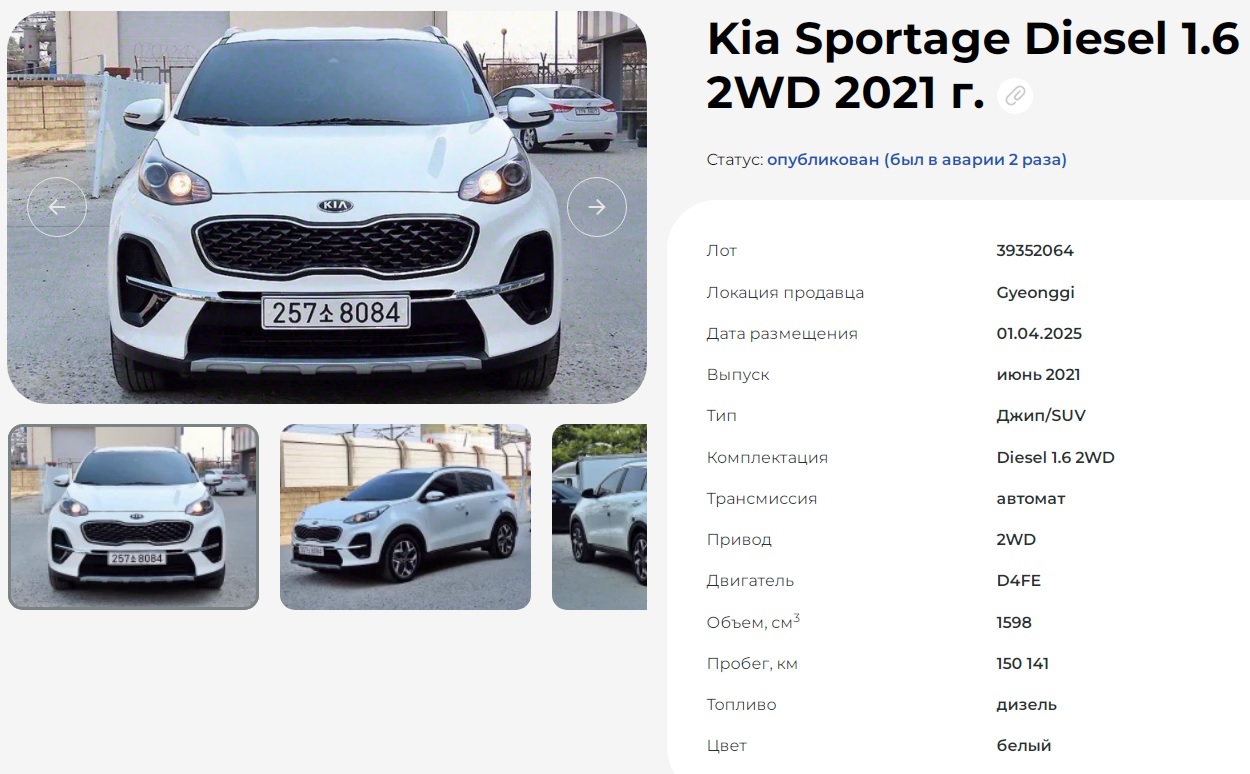Click the large main car photo

click(x=327, y=207)
